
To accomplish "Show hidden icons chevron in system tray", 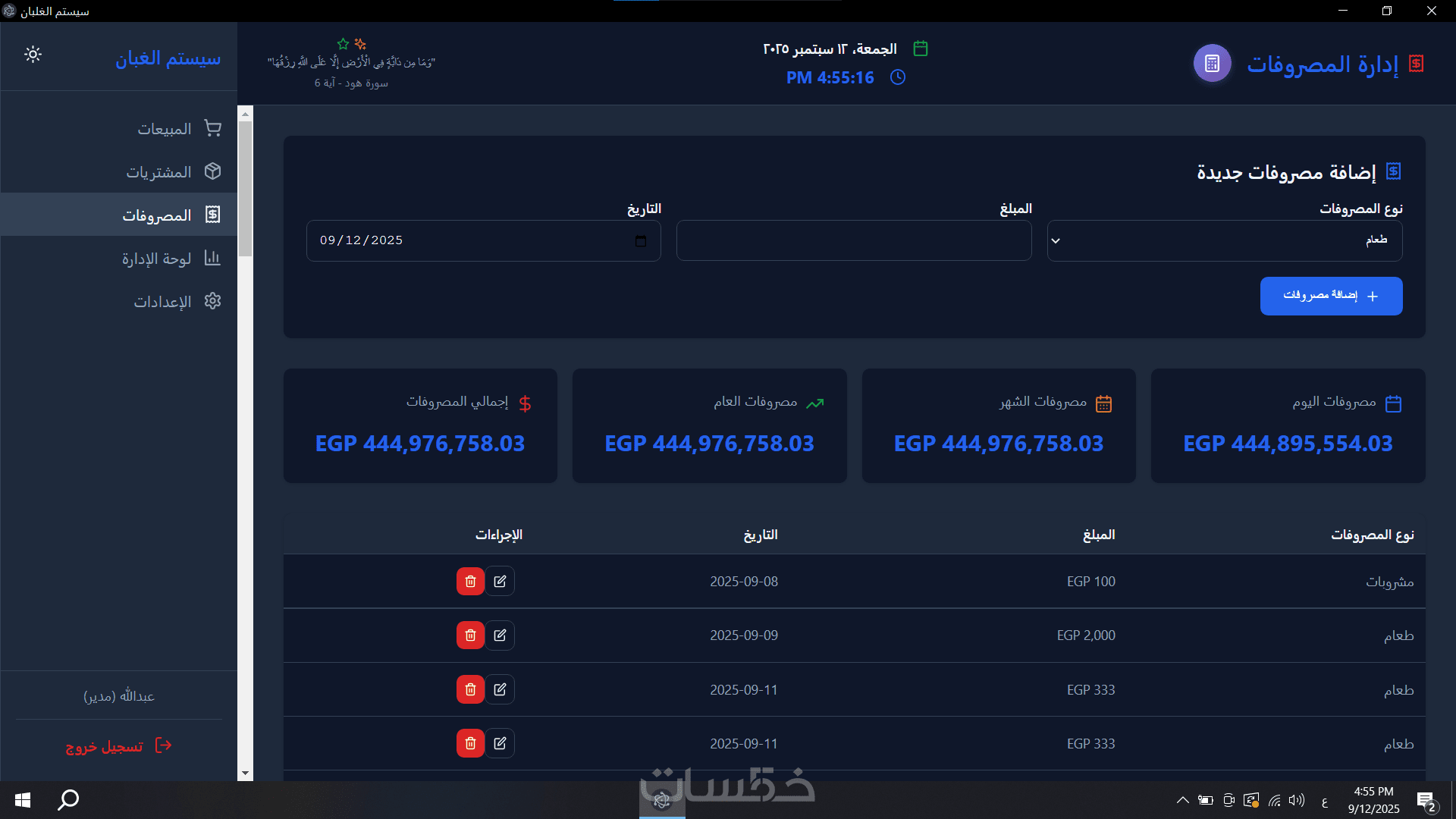I will pyautogui.click(x=1182, y=800).
